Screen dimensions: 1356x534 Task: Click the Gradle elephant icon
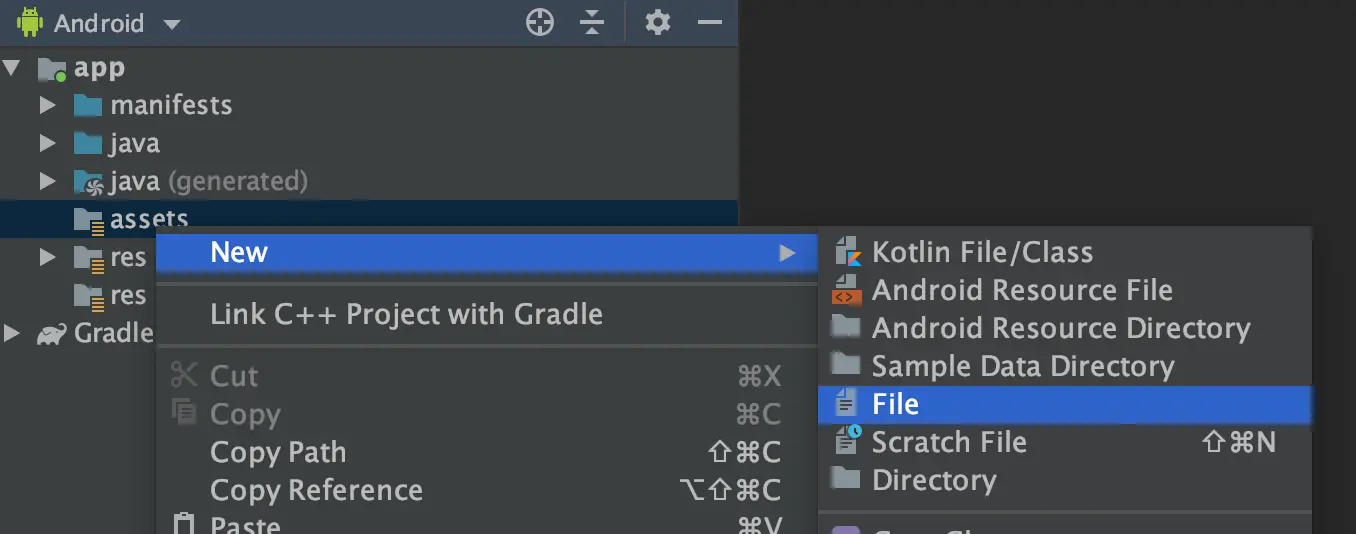point(52,334)
